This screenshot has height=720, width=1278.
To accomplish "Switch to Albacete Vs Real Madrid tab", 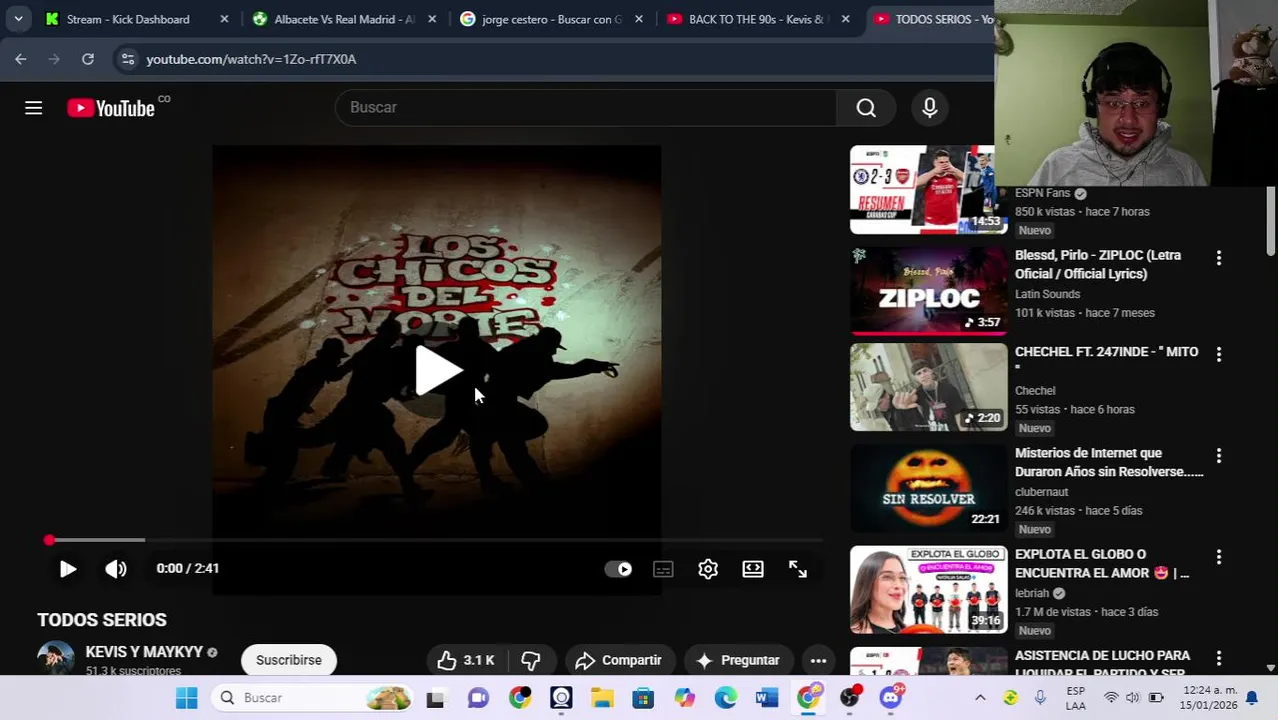I will [344, 19].
